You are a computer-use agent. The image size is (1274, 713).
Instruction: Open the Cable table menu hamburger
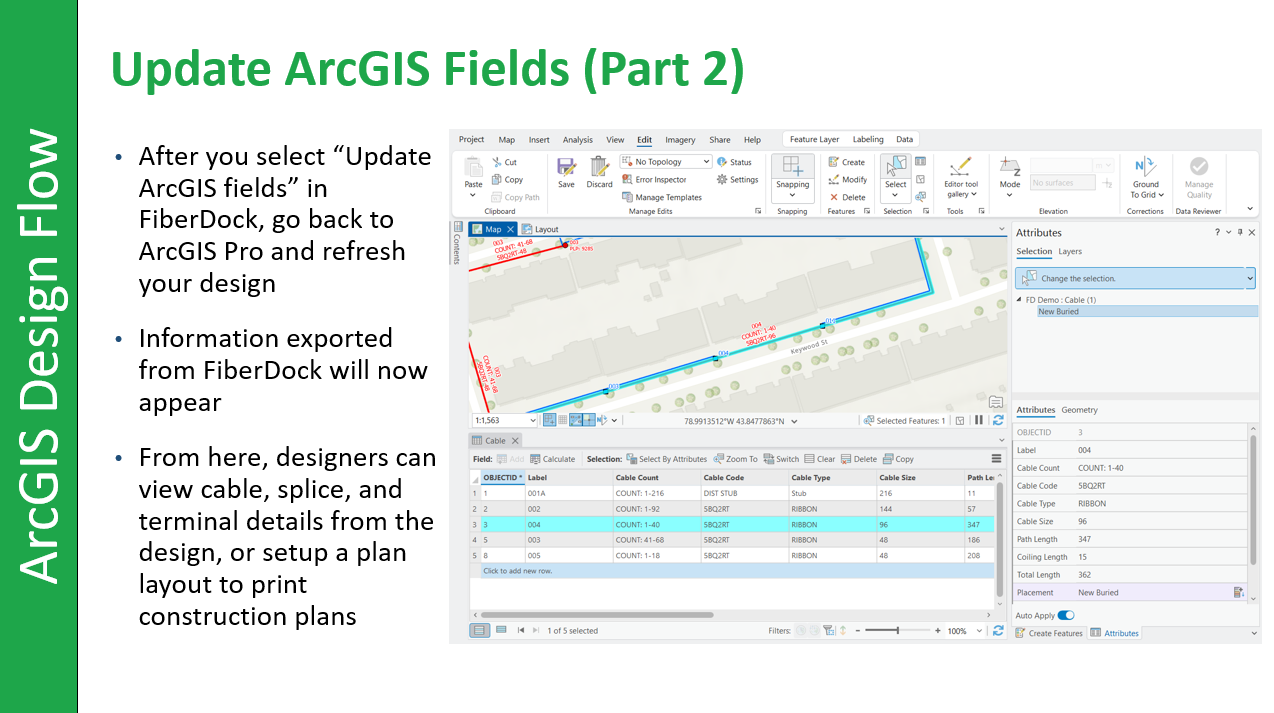pyautogui.click(x=996, y=459)
